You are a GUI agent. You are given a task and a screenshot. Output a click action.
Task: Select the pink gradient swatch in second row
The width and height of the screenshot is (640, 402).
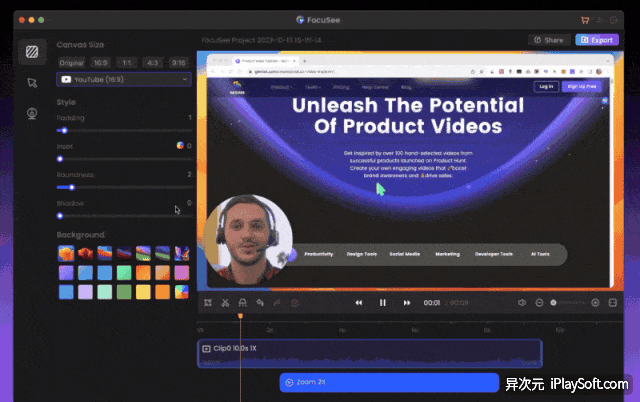(182, 273)
